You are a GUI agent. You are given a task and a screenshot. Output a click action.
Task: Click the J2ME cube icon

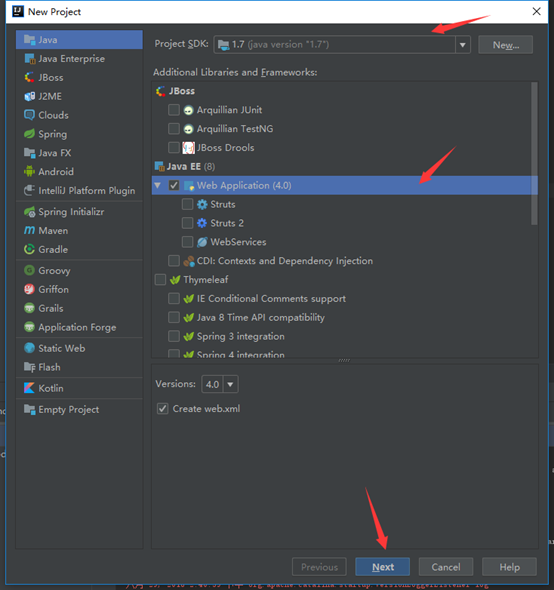coord(29,96)
